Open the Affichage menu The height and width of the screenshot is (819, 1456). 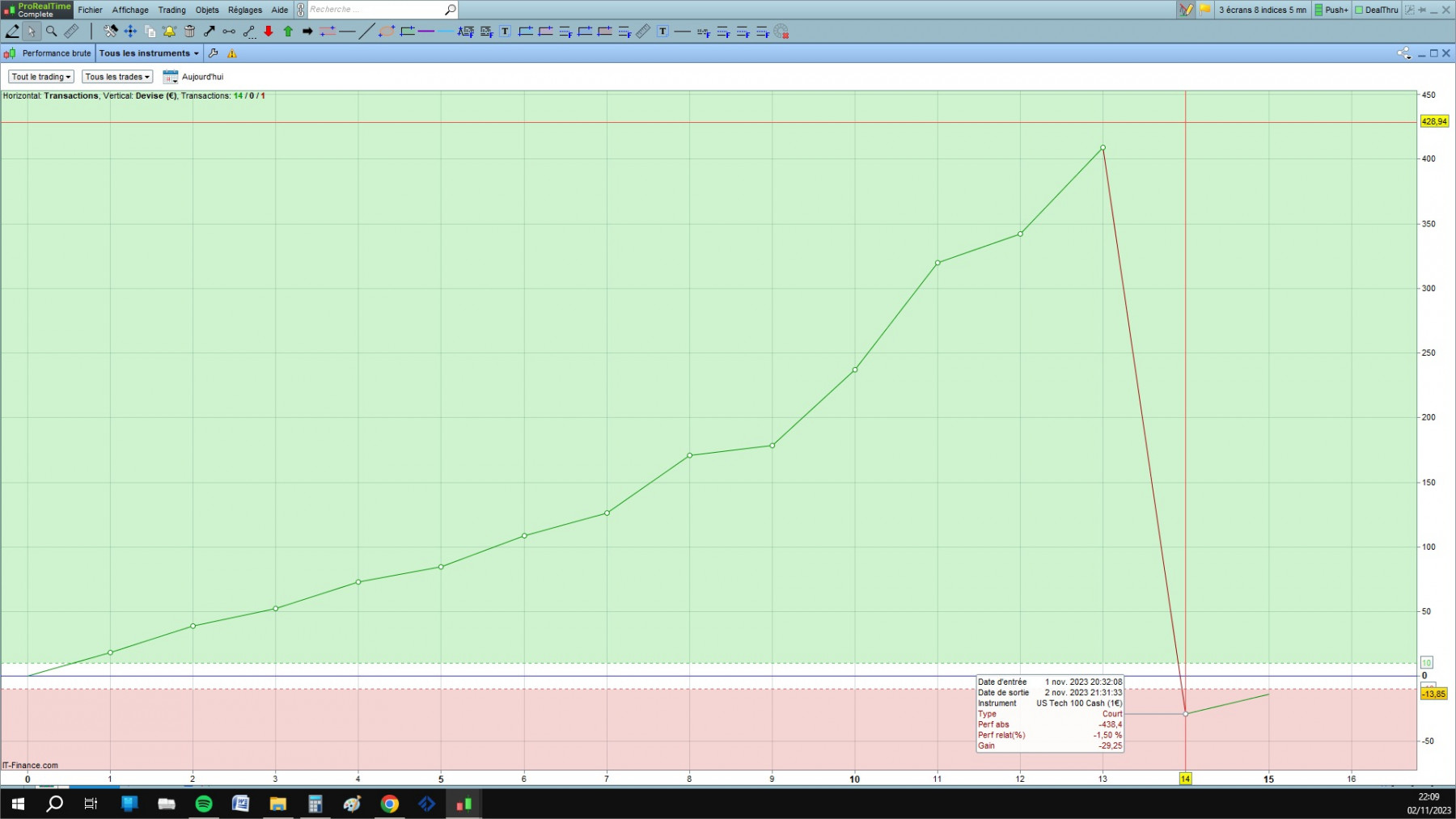(x=130, y=10)
